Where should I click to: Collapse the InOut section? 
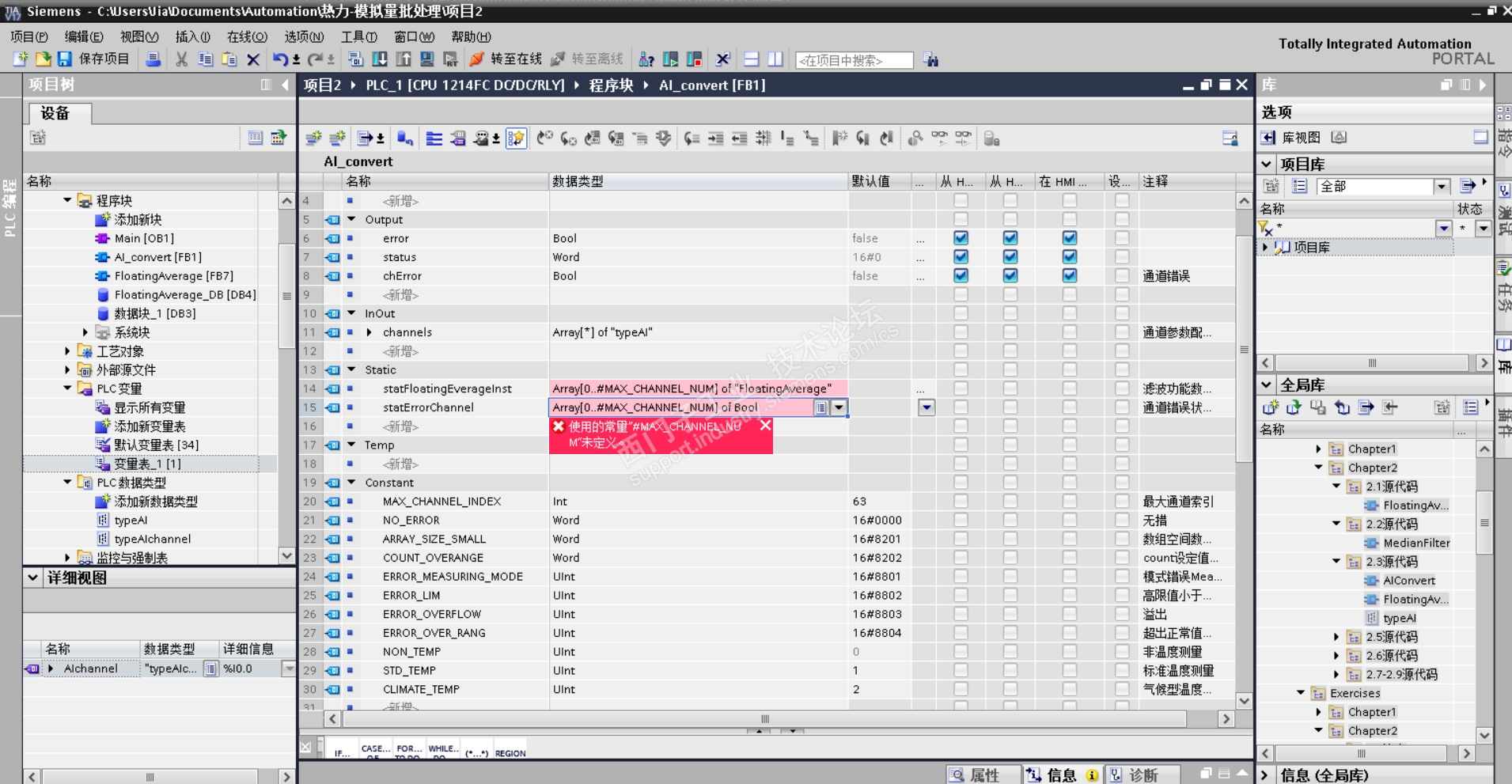[x=351, y=313]
